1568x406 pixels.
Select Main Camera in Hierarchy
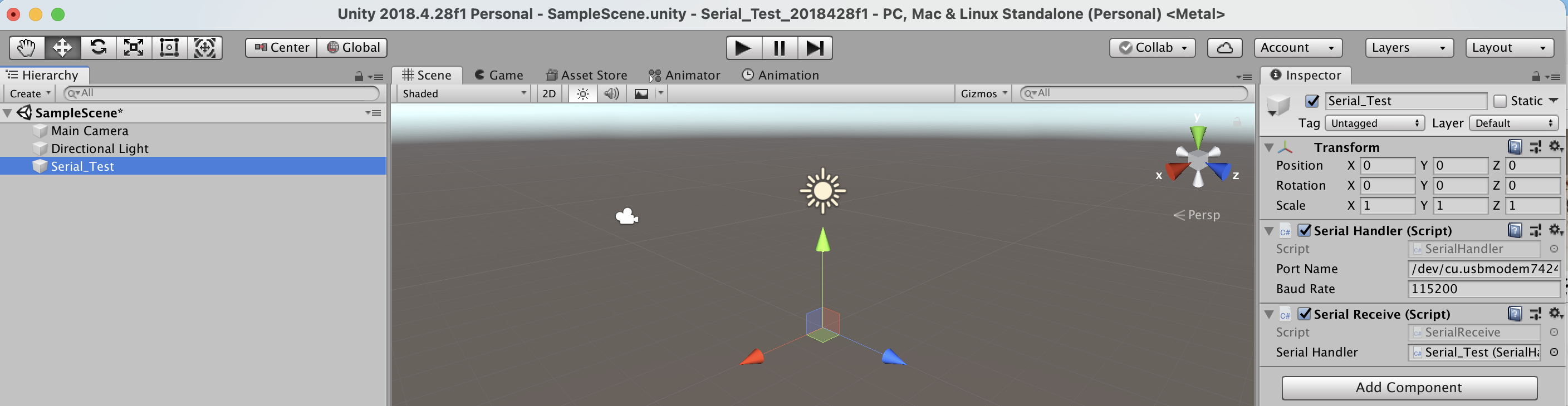90,131
